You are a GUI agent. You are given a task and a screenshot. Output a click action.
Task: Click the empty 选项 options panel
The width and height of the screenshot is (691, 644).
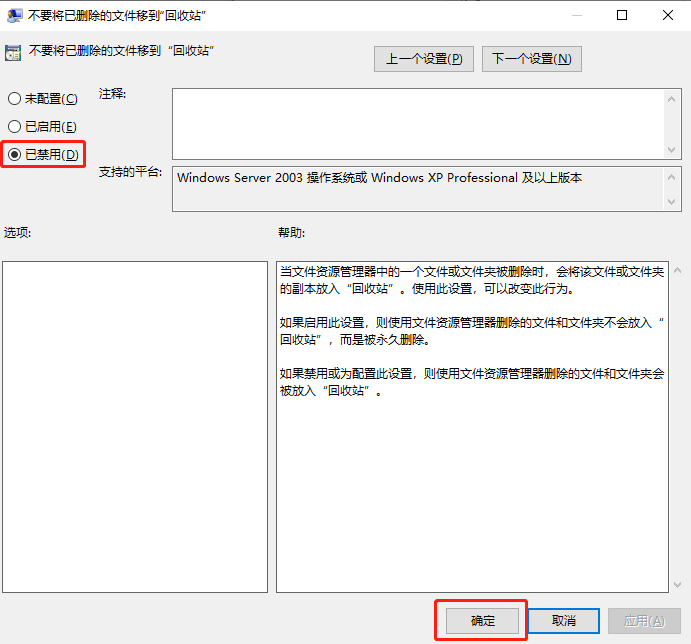click(x=135, y=427)
